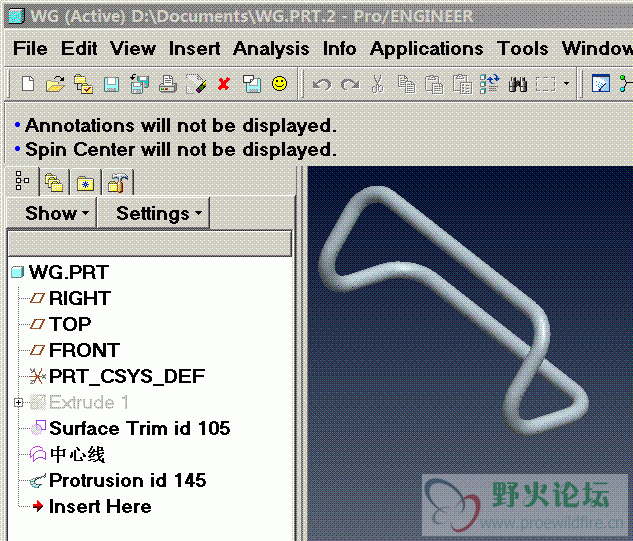
Task: Create a new file with New icon
Action: [27, 84]
